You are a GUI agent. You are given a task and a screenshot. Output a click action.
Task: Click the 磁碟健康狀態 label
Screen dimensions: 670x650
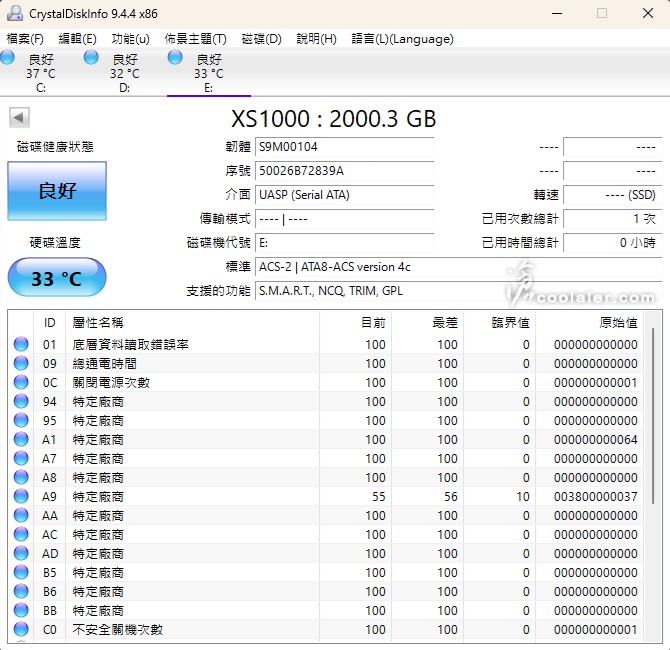tap(55, 147)
